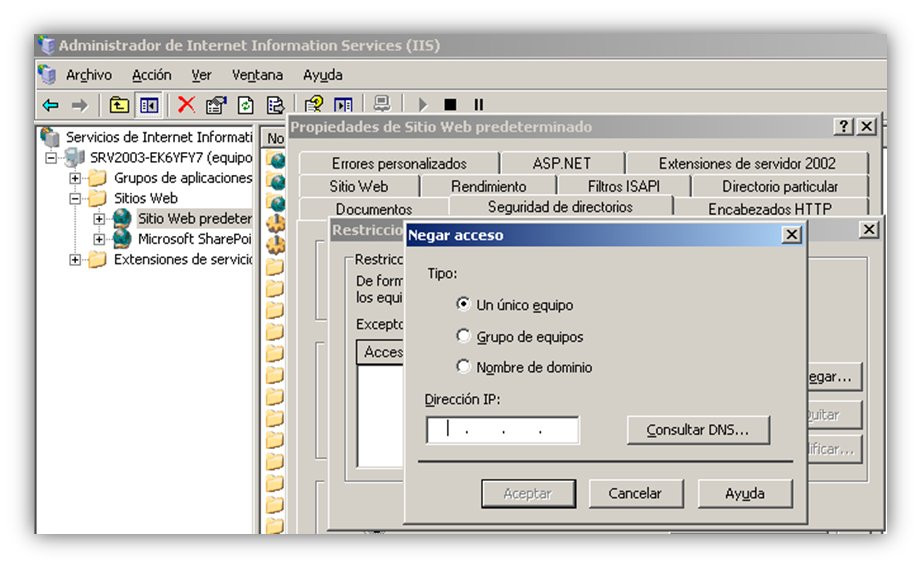Image resolution: width=921 pixels, height=568 pixels.
Task: Collapse the SRV2003-EK6YFY7 tree node
Action: point(52,157)
